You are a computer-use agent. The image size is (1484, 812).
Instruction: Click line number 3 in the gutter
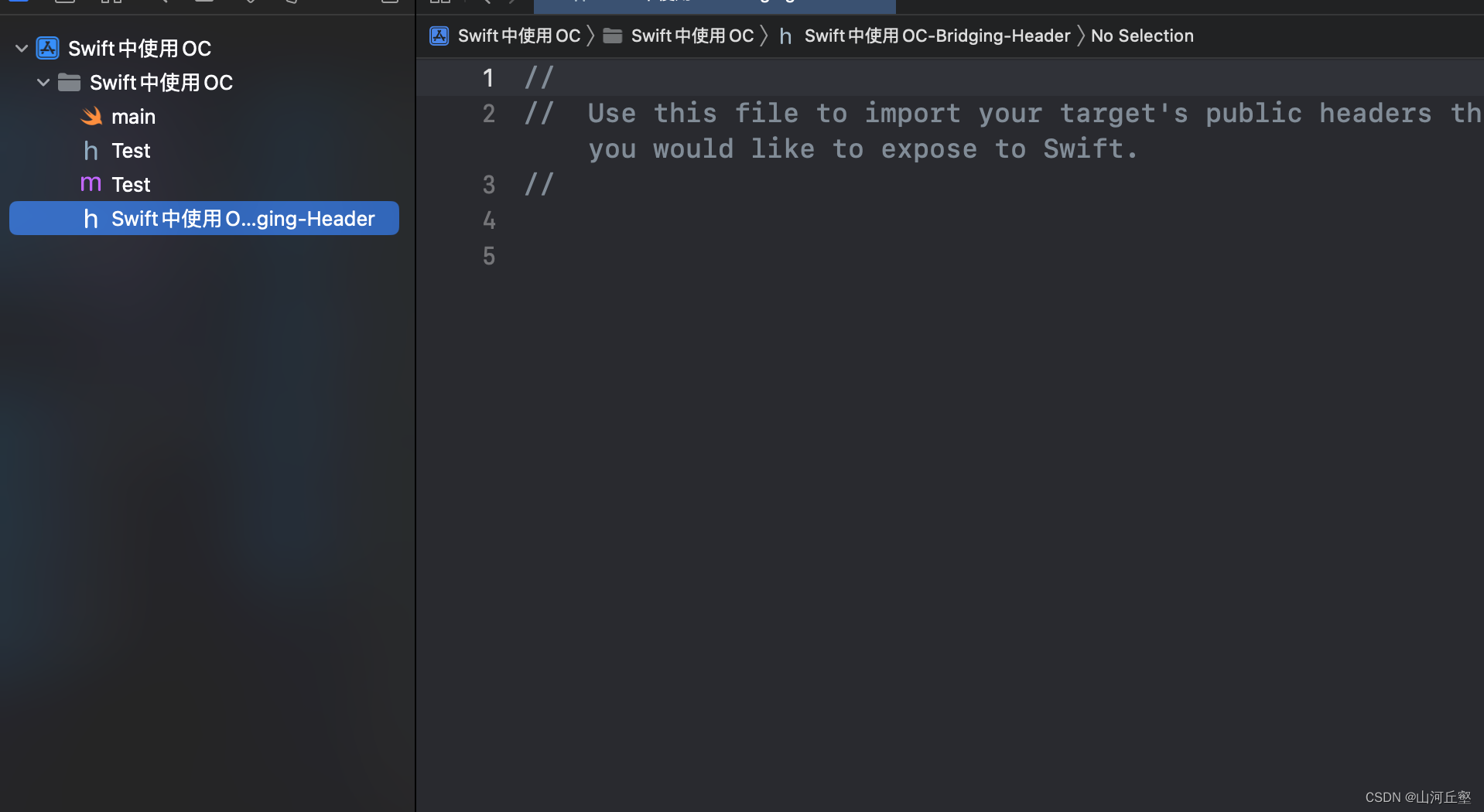[x=488, y=185]
